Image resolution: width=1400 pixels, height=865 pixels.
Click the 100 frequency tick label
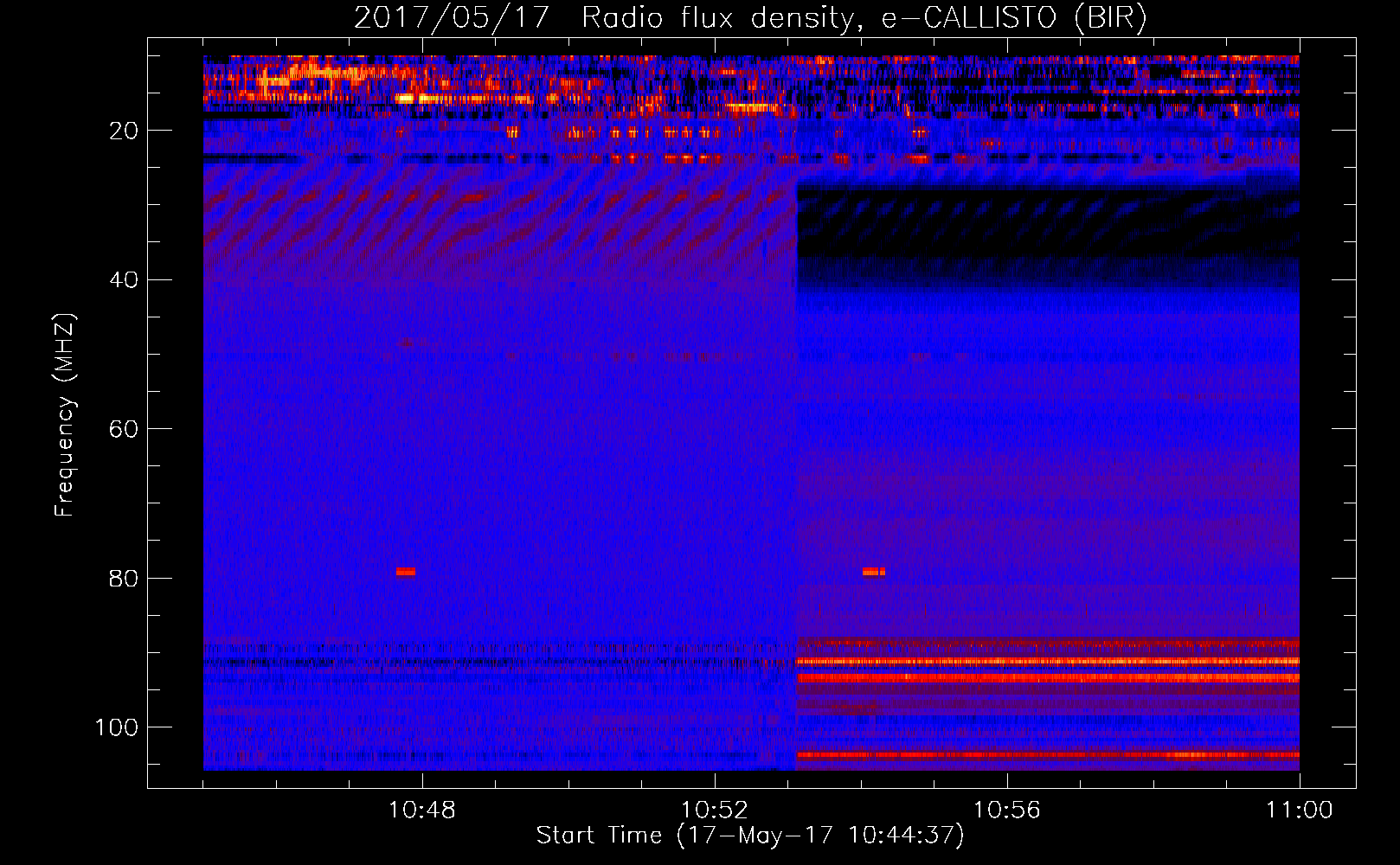(117, 727)
